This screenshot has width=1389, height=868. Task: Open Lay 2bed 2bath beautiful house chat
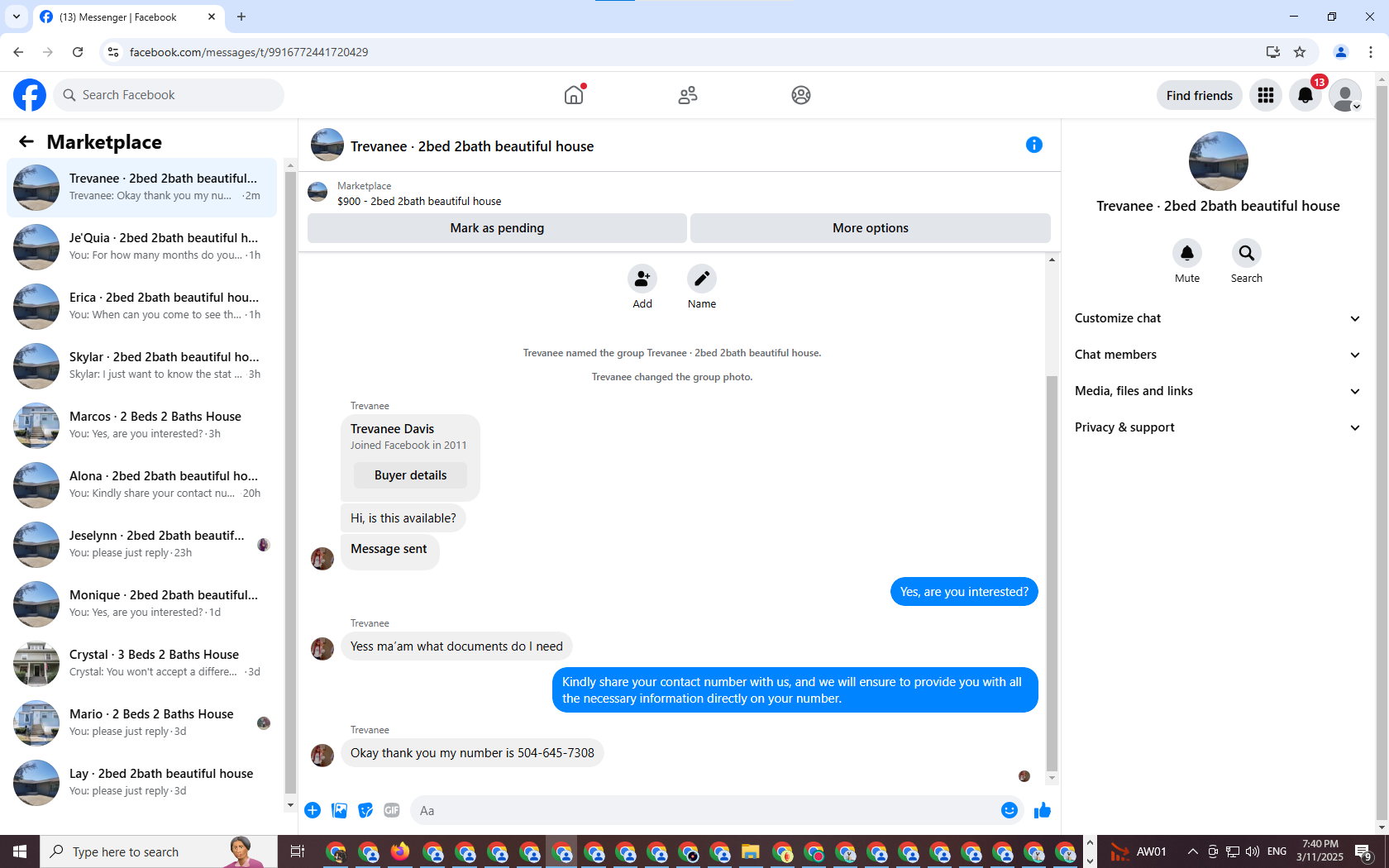click(x=142, y=783)
